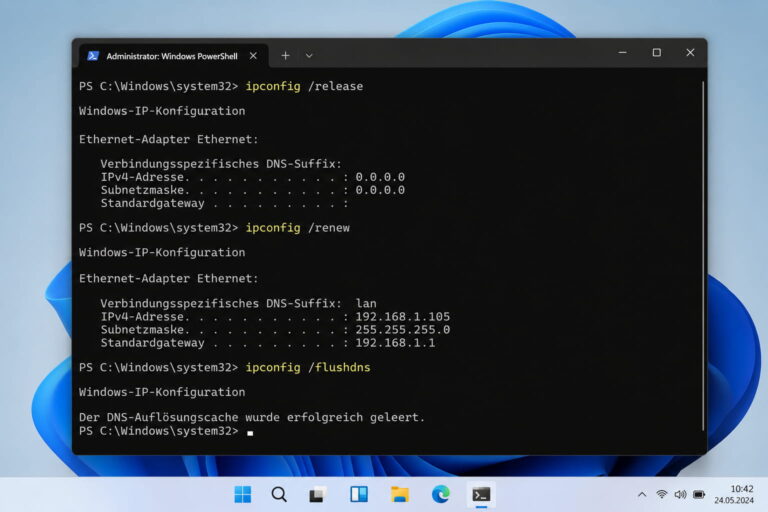The image size is (768, 512).
Task: Click the DNS suffix value 'lan'
Action: 366,303
